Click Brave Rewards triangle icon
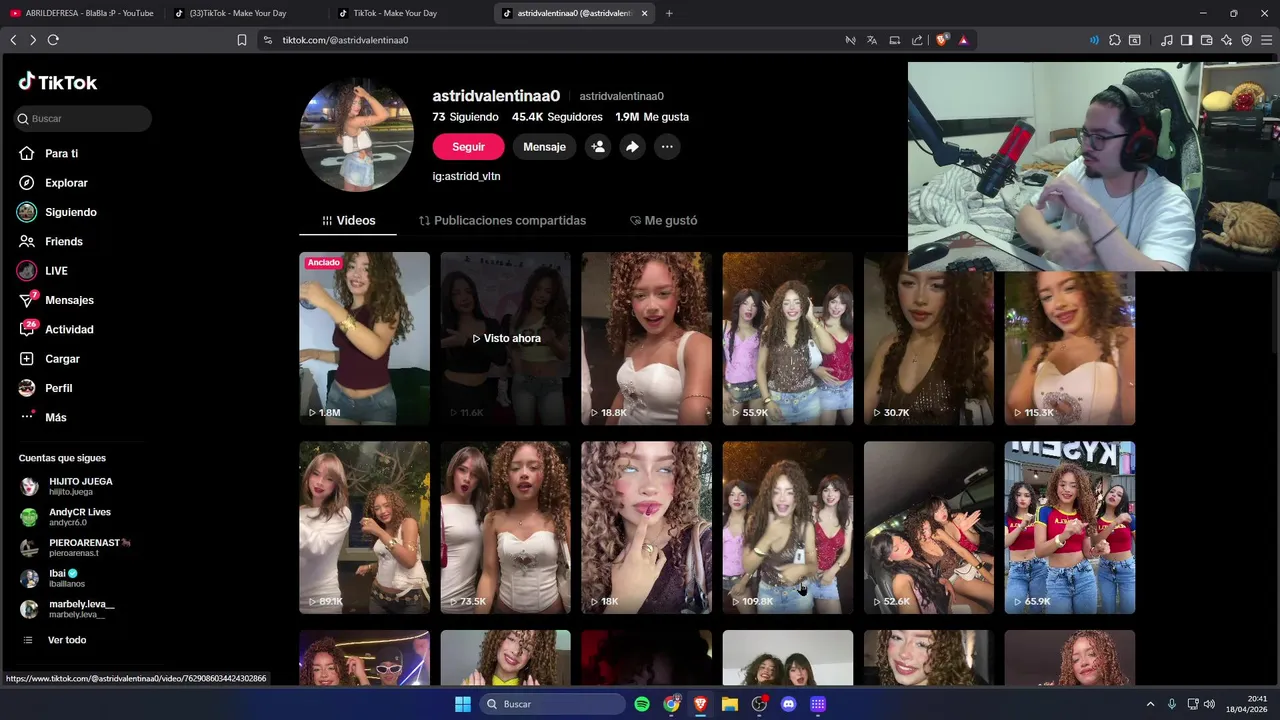The height and width of the screenshot is (720, 1280). [963, 40]
